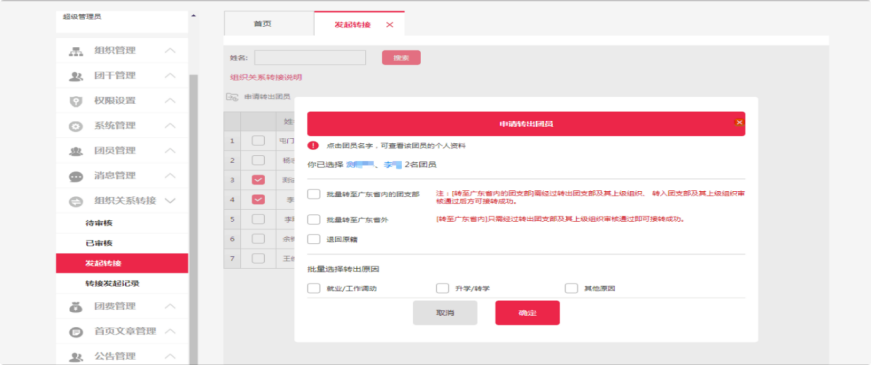Click the 权限设置 shield icon

click(x=76, y=101)
